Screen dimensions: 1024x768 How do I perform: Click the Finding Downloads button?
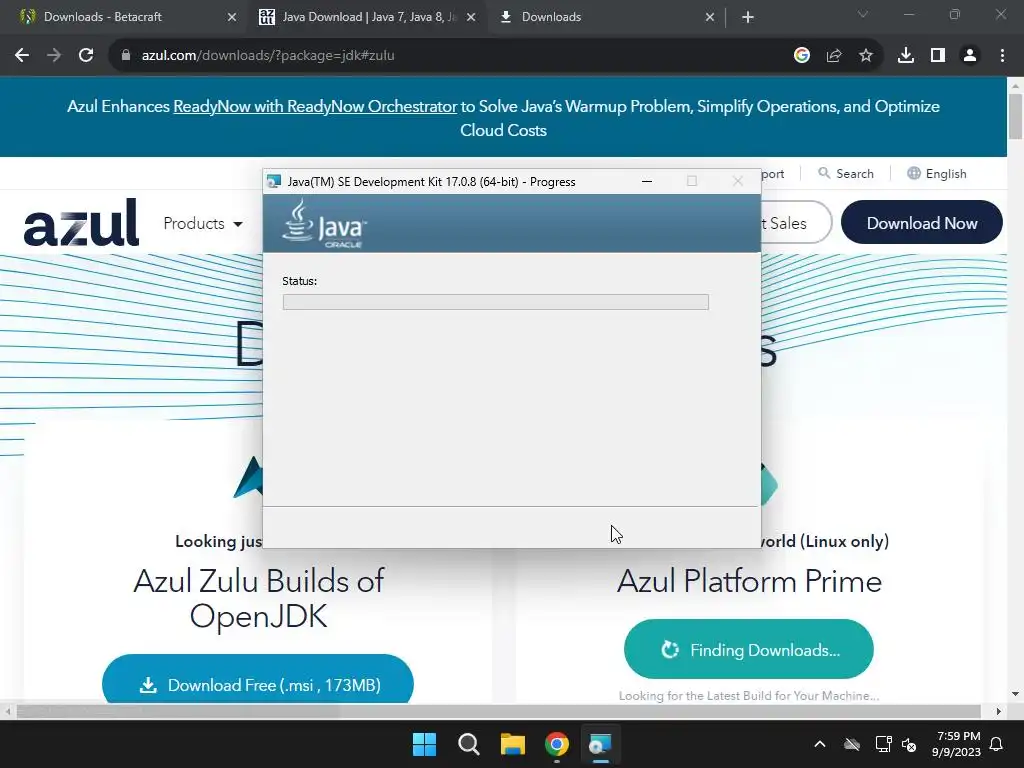pos(748,649)
